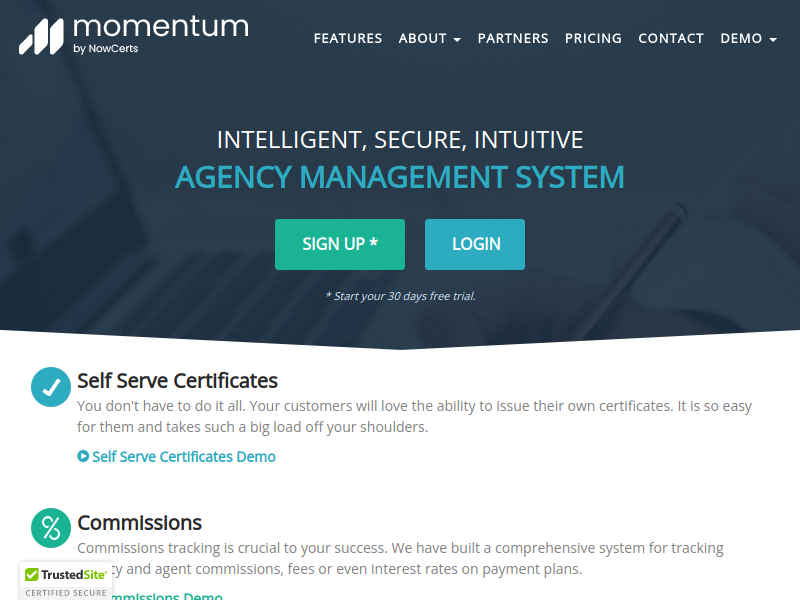Viewport: 800px width, 600px height.
Task: Click the play icon beside Self Serve Certificates Demo
Action: [x=83, y=456]
